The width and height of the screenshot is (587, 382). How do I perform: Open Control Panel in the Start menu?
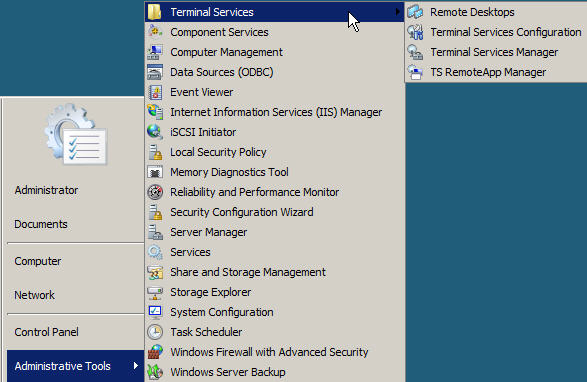point(46,332)
